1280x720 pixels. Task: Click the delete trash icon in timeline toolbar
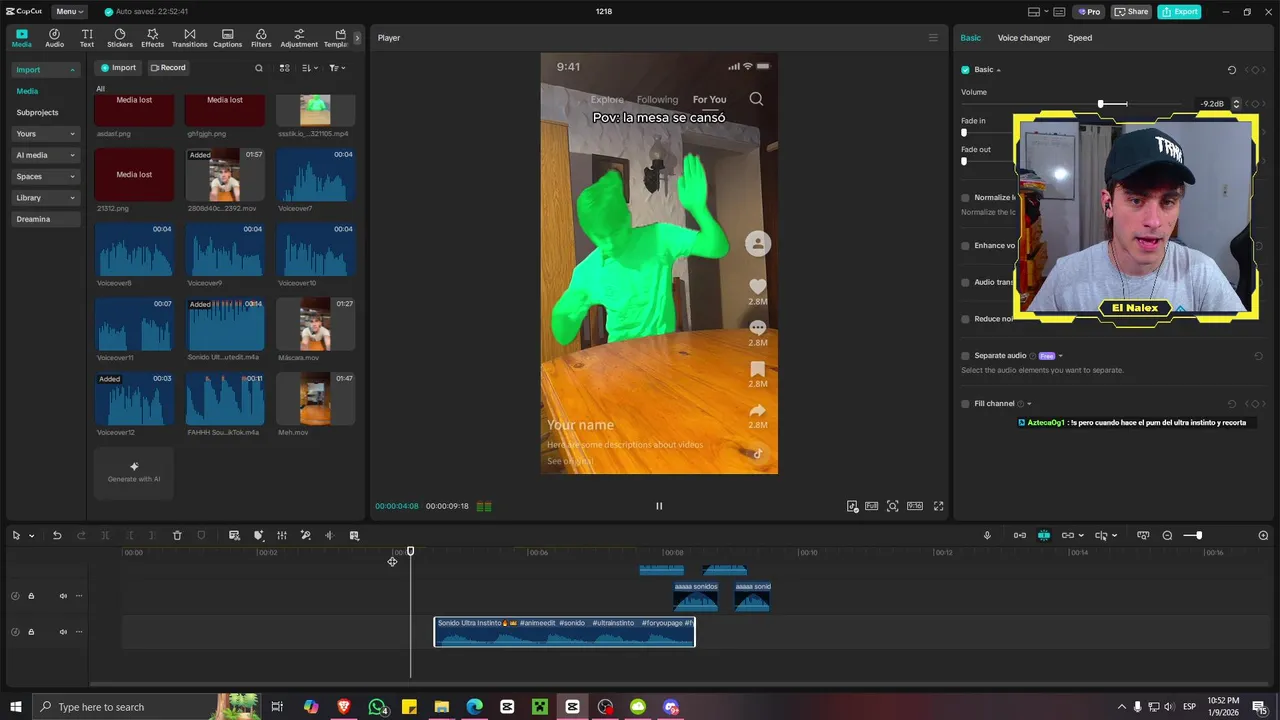pos(177,536)
